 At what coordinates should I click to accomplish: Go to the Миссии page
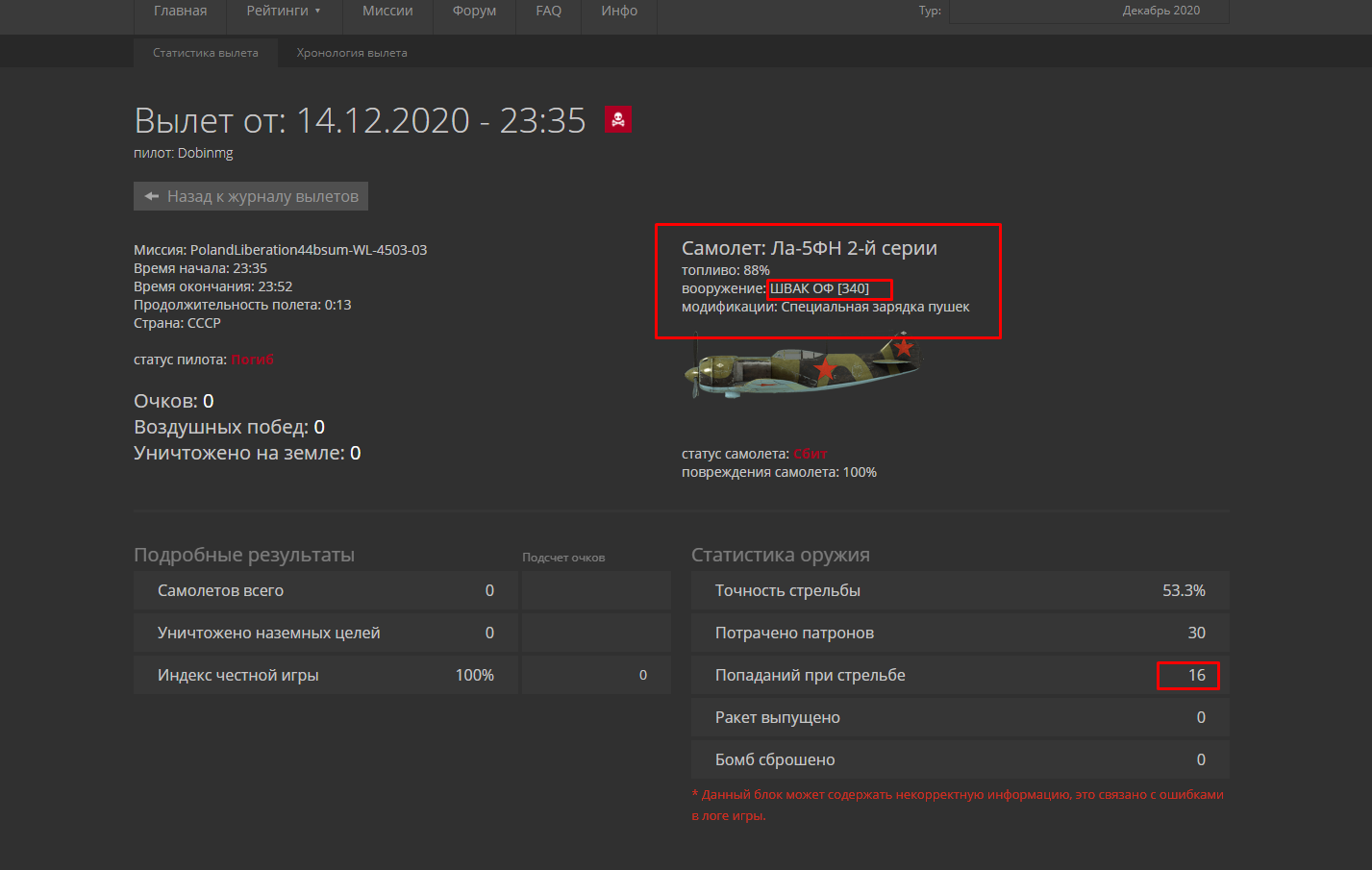tap(387, 11)
